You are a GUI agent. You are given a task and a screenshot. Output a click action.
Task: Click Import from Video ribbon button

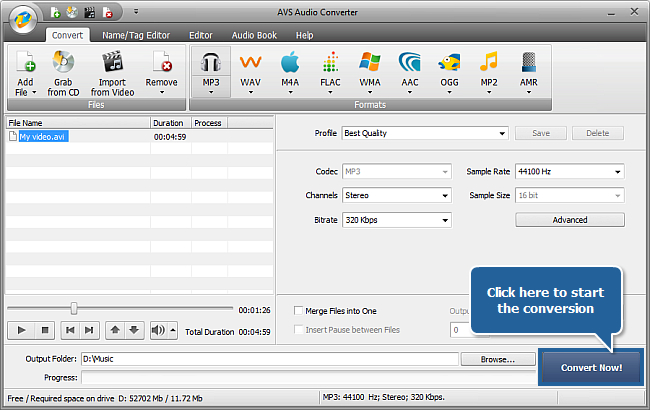pyautogui.click(x=112, y=73)
